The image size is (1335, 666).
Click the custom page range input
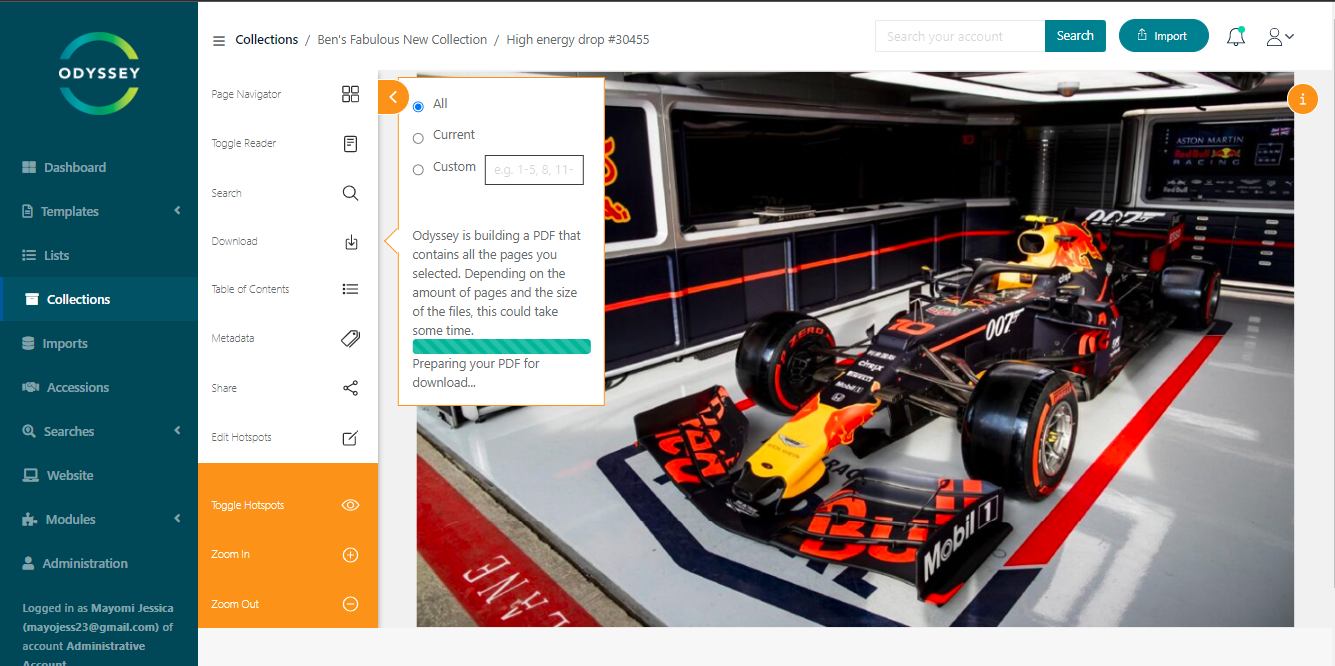[534, 170]
